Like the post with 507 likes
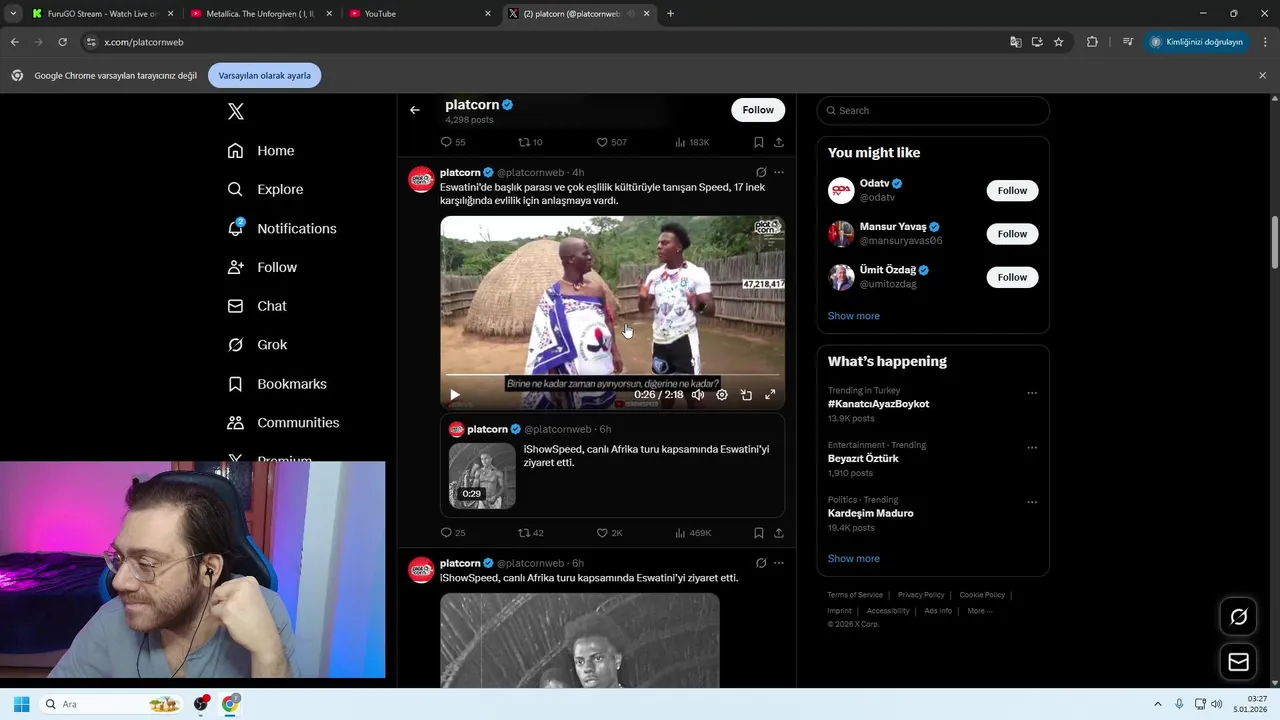This screenshot has height=720, width=1280. (611, 142)
